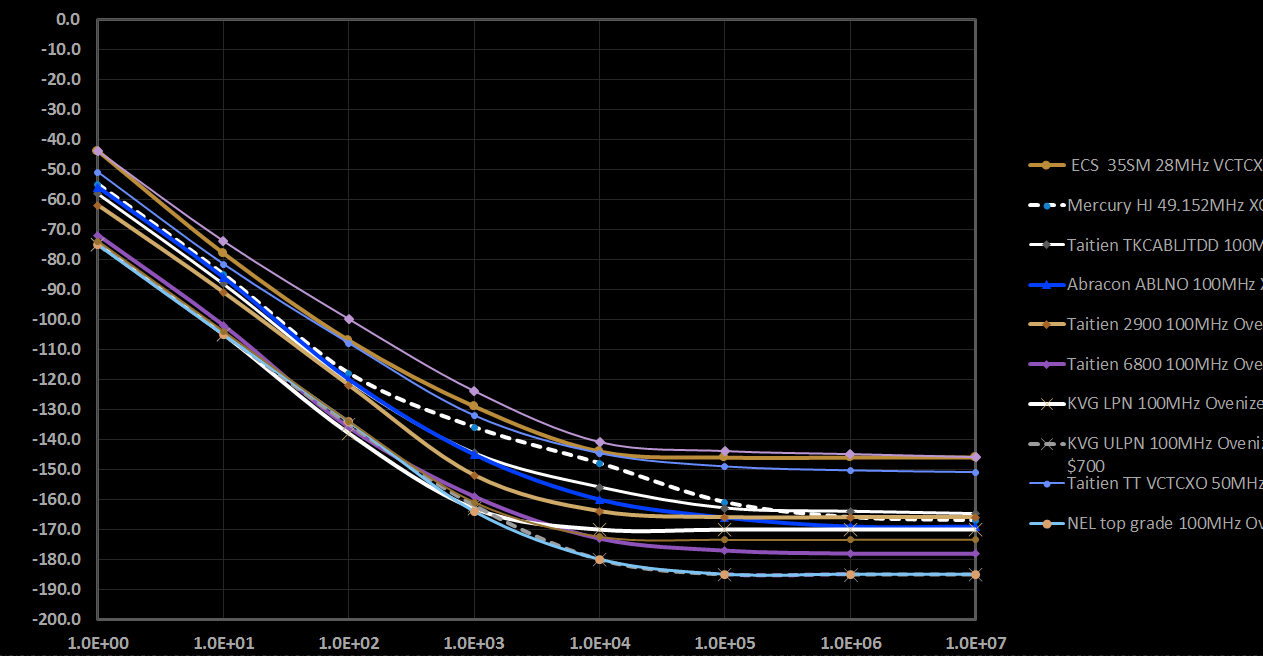
Task: Click the -100.0 y-axis label
Action: tap(59, 319)
